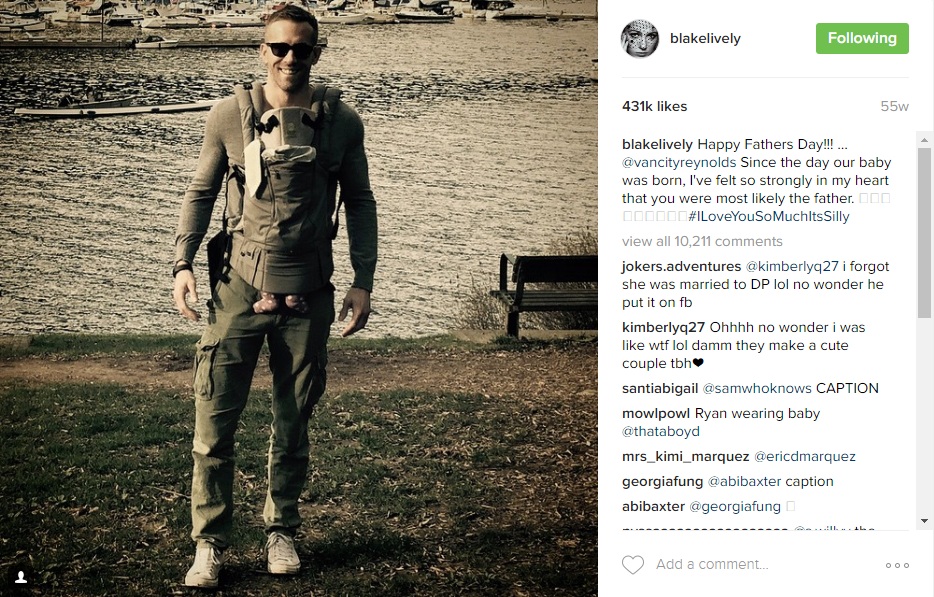Open the #ILoveYouSoMuchItsSilly hashtag
Image resolution: width=934 pixels, height=597 pixels.
768,216
